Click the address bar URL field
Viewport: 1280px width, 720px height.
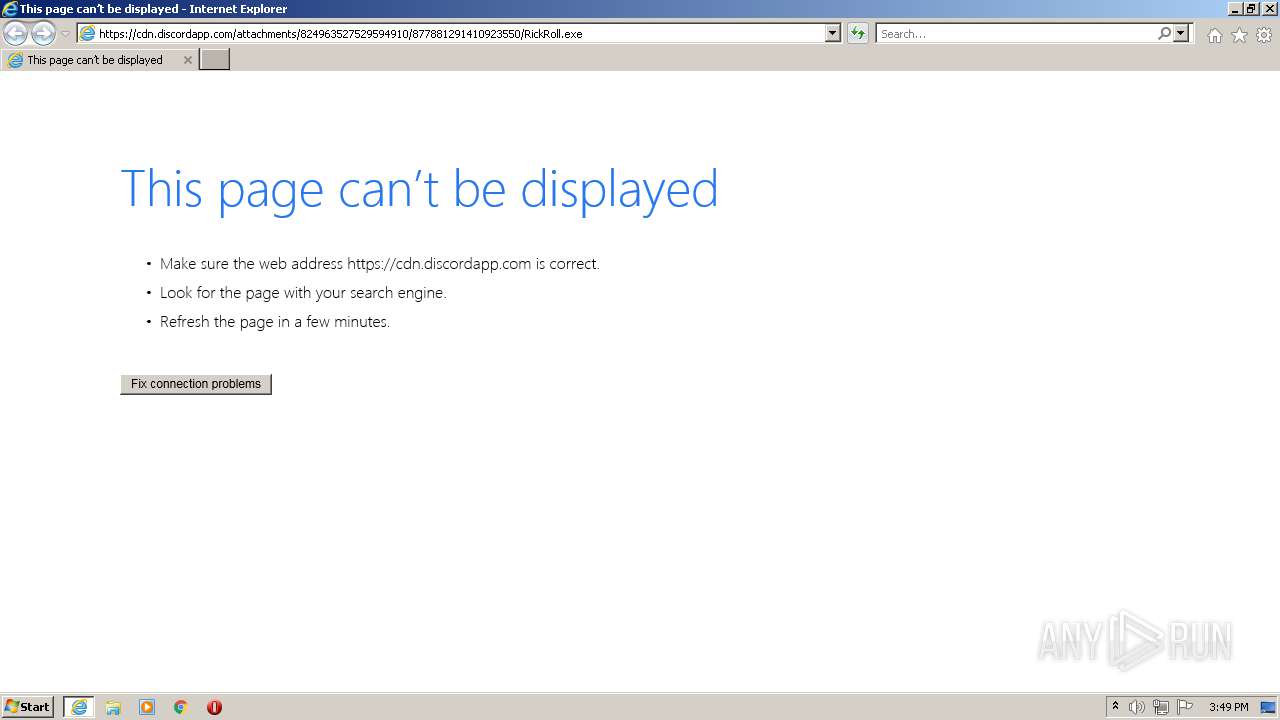coord(460,33)
